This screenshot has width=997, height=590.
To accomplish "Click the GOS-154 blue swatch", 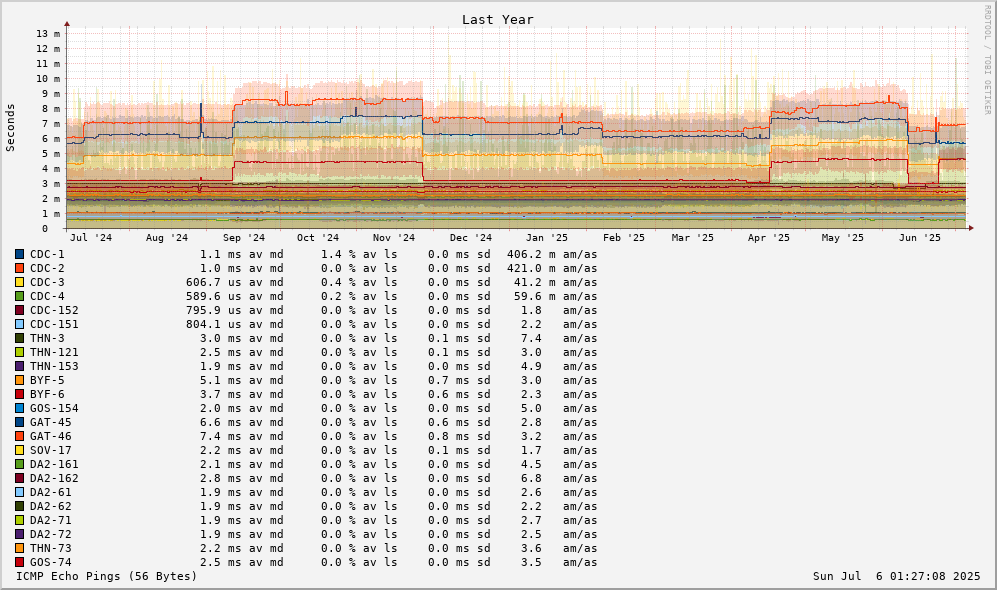I will [20, 408].
